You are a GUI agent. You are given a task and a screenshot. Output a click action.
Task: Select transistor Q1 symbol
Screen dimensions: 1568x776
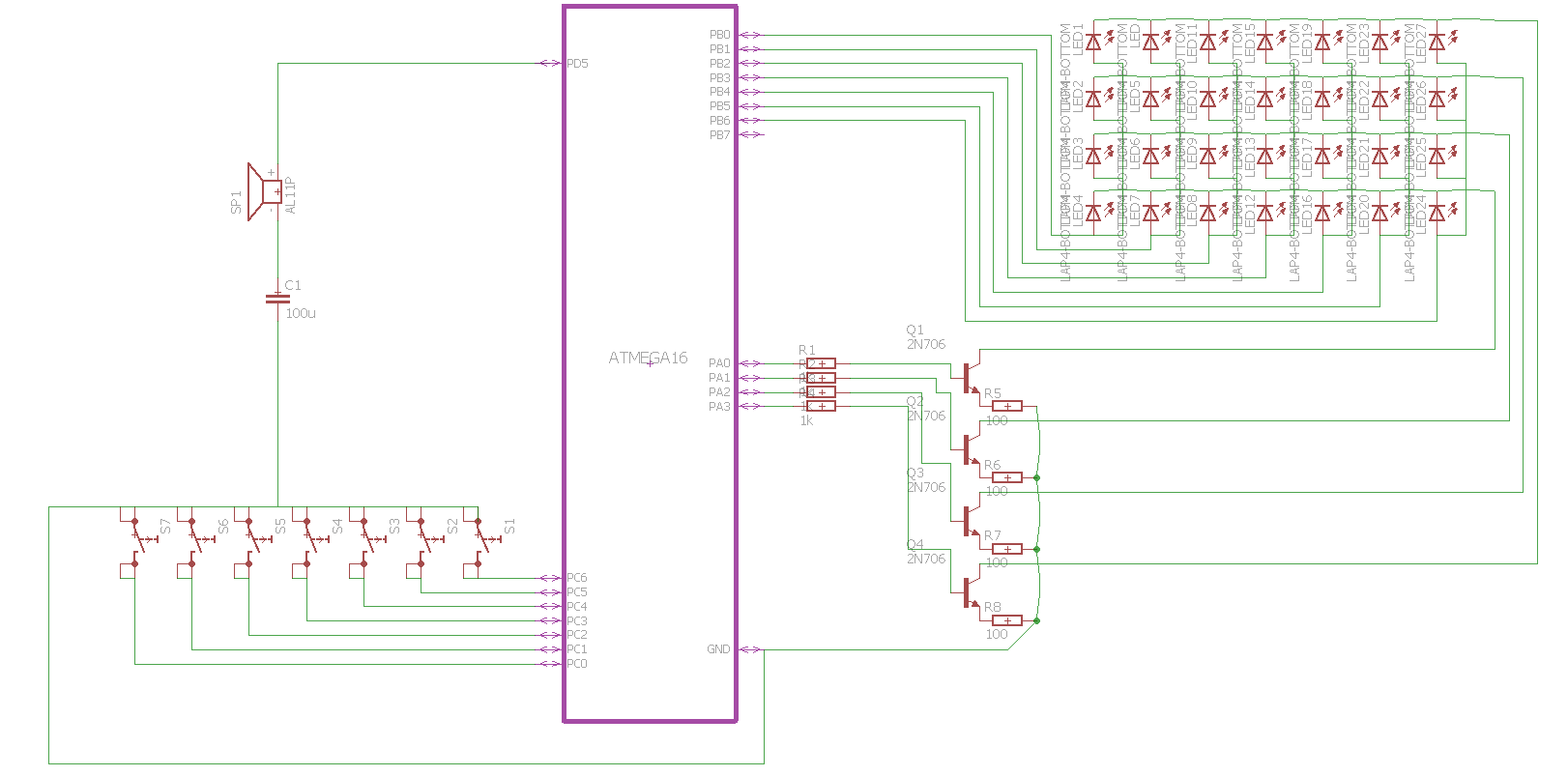click(969, 378)
